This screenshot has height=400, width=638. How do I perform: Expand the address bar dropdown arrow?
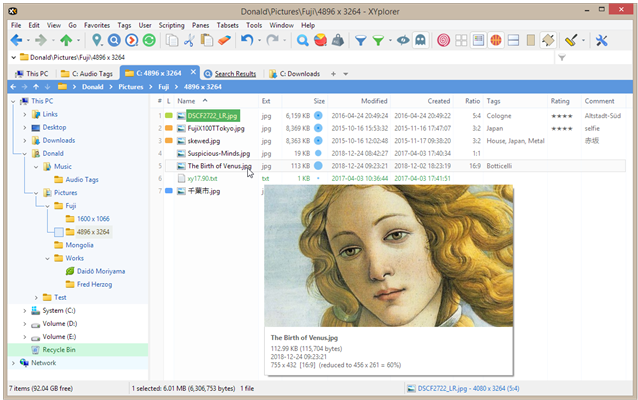[13, 57]
